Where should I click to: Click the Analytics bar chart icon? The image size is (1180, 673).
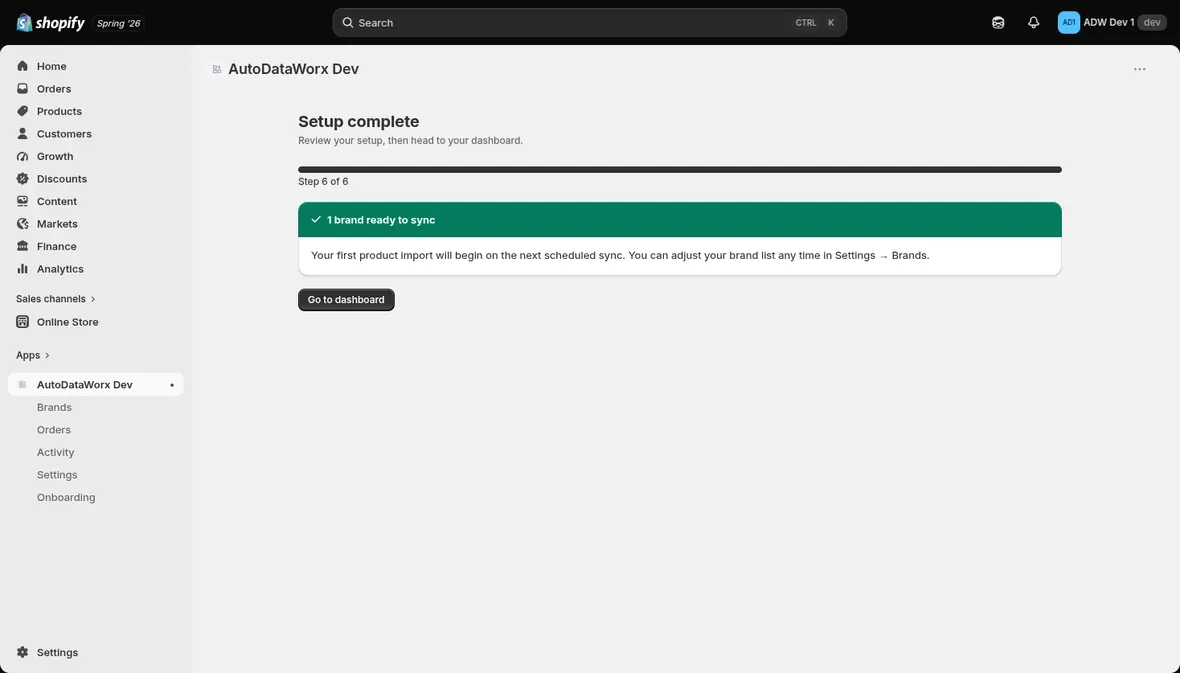click(x=23, y=270)
